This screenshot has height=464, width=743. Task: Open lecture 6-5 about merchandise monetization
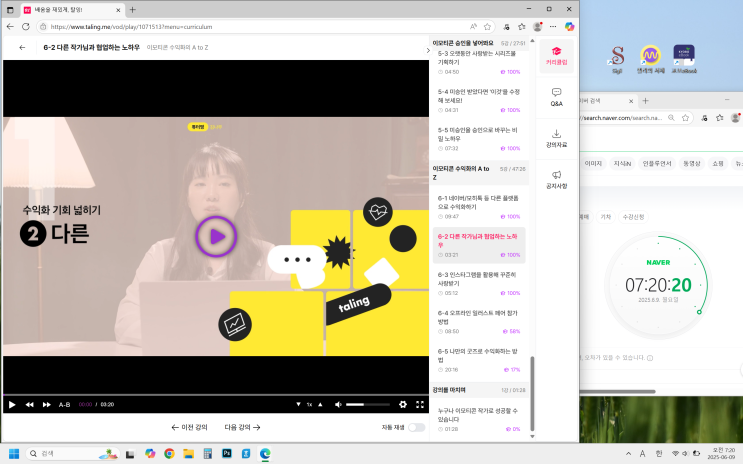point(479,360)
